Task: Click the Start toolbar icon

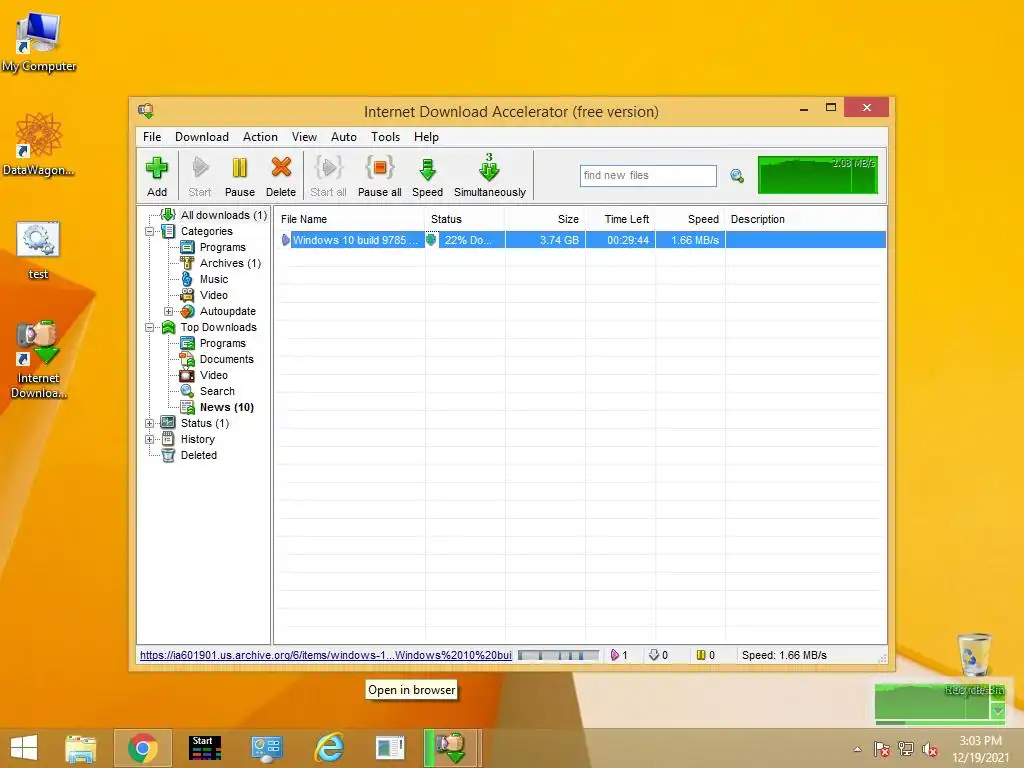Action: click(x=200, y=175)
